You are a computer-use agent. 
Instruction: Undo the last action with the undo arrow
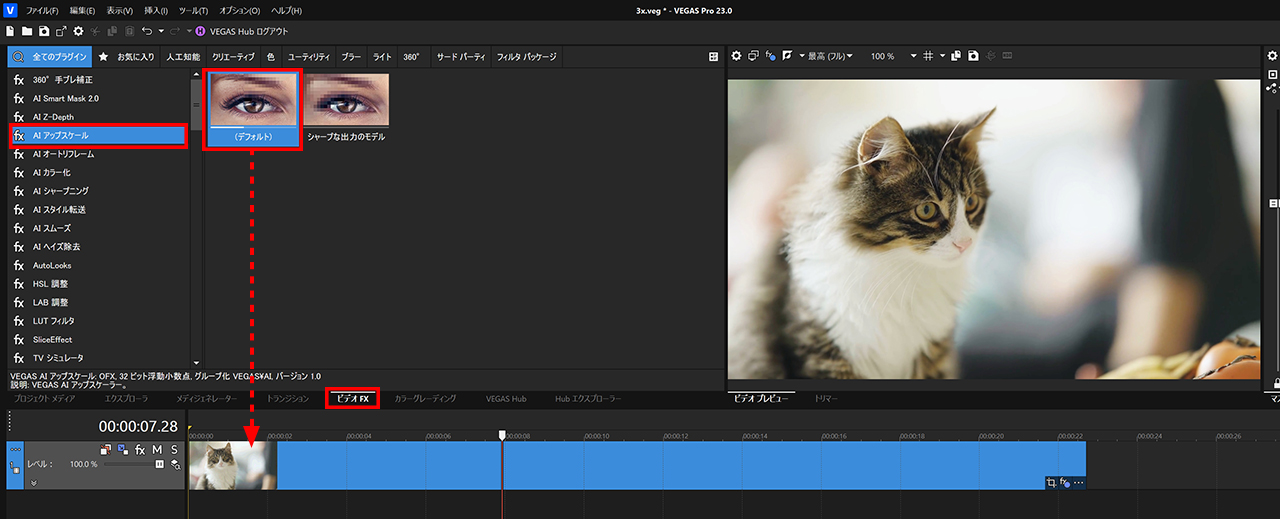tap(146, 31)
